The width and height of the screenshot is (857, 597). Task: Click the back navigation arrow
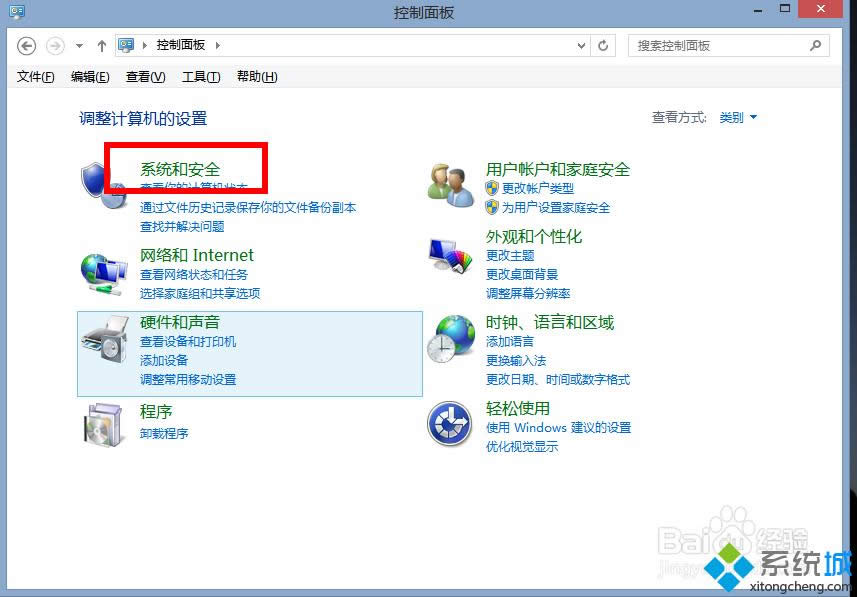coord(27,45)
